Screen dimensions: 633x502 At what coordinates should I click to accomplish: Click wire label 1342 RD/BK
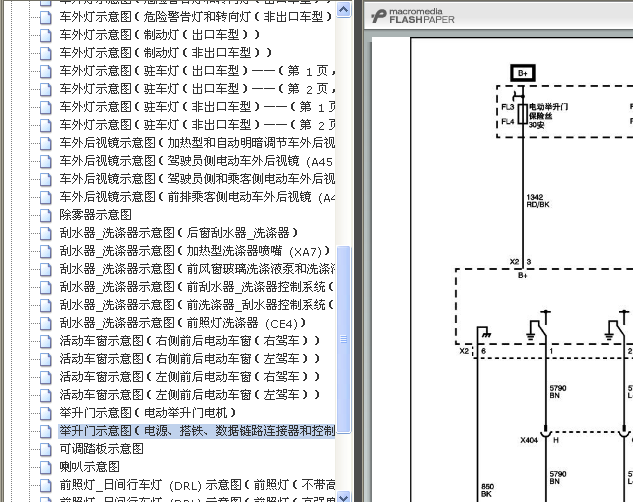(x=538, y=201)
